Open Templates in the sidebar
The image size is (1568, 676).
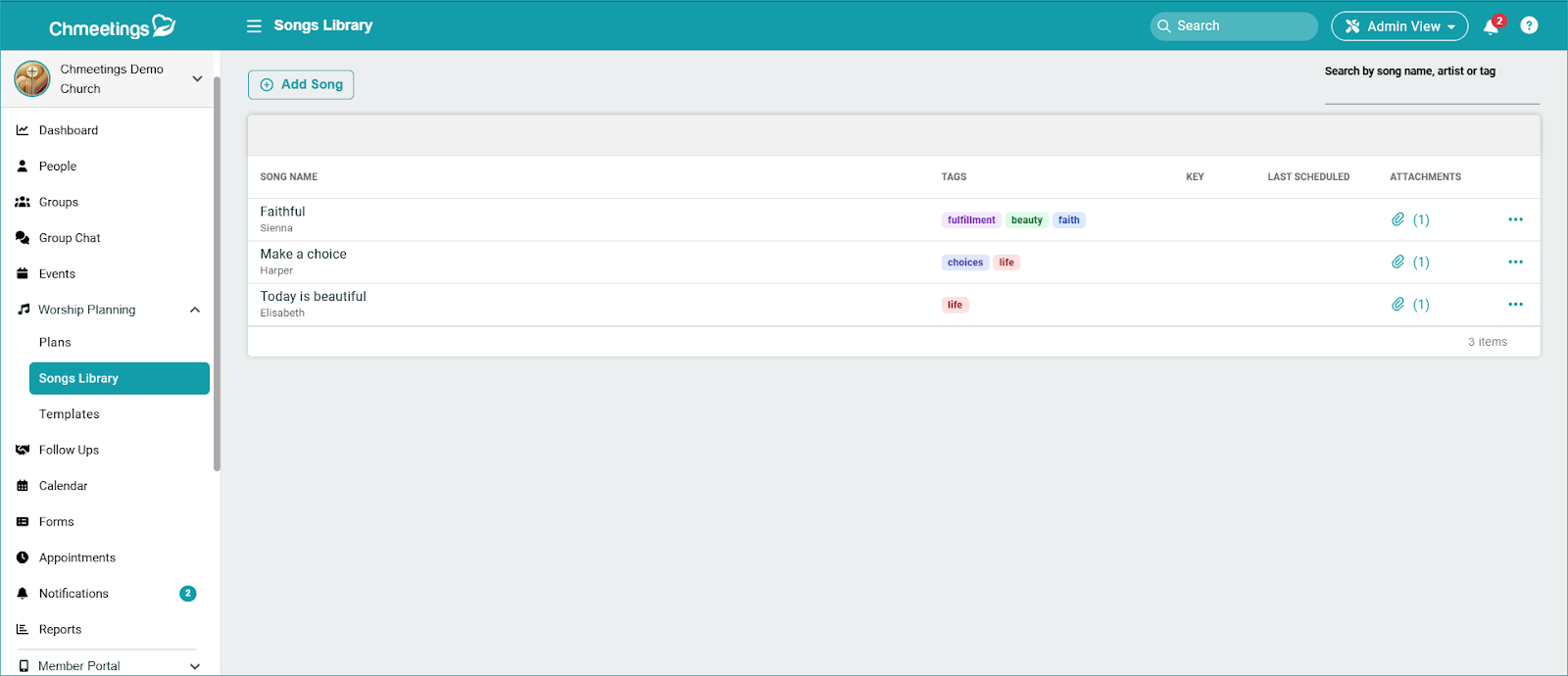coord(70,414)
